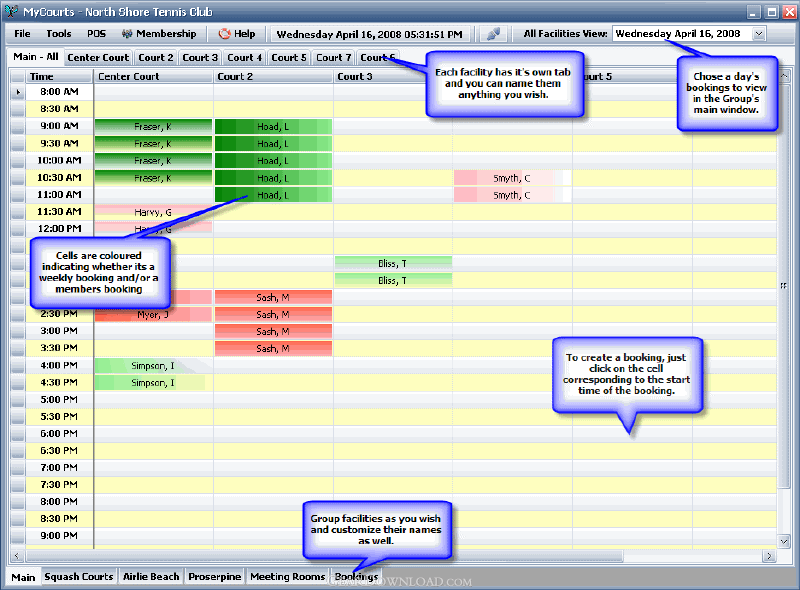Click Smyth, C booking at 11:00 AM
The image size is (800, 590).
coord(512,195)
